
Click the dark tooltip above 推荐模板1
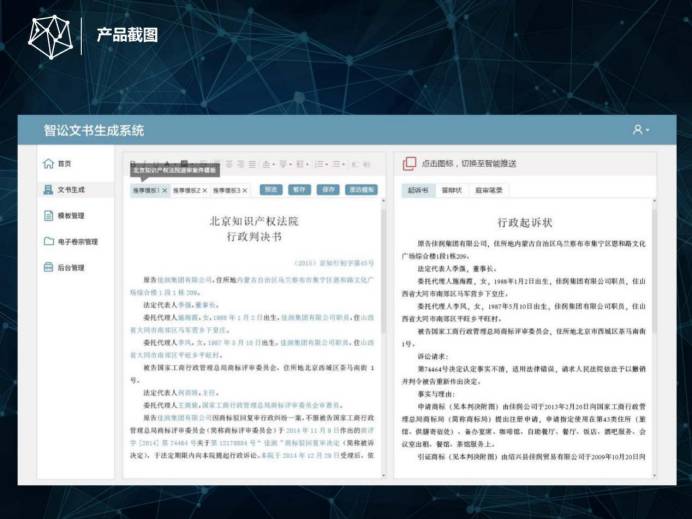click(175, 170)
